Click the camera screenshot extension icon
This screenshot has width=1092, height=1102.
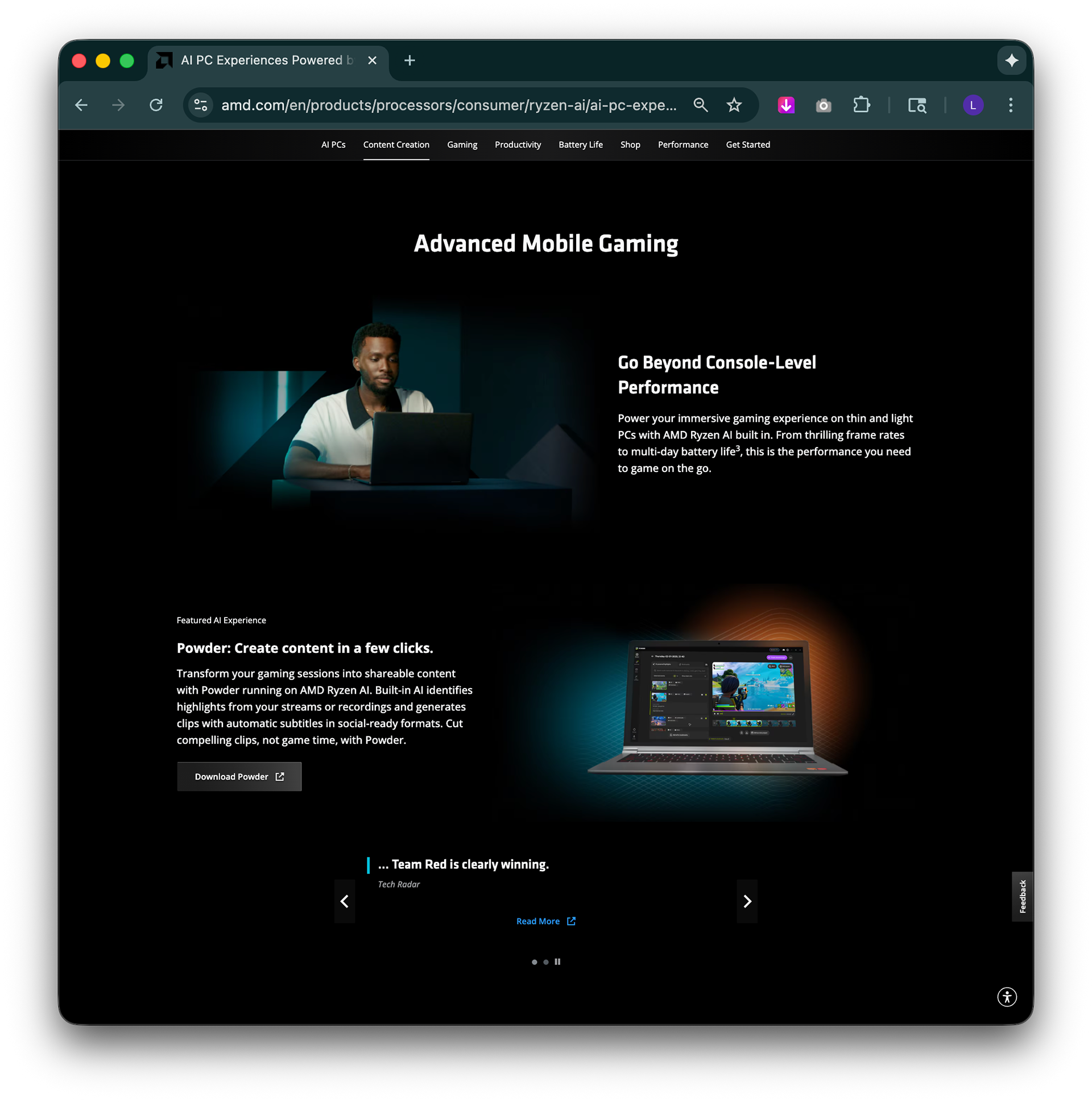(824, 106)
